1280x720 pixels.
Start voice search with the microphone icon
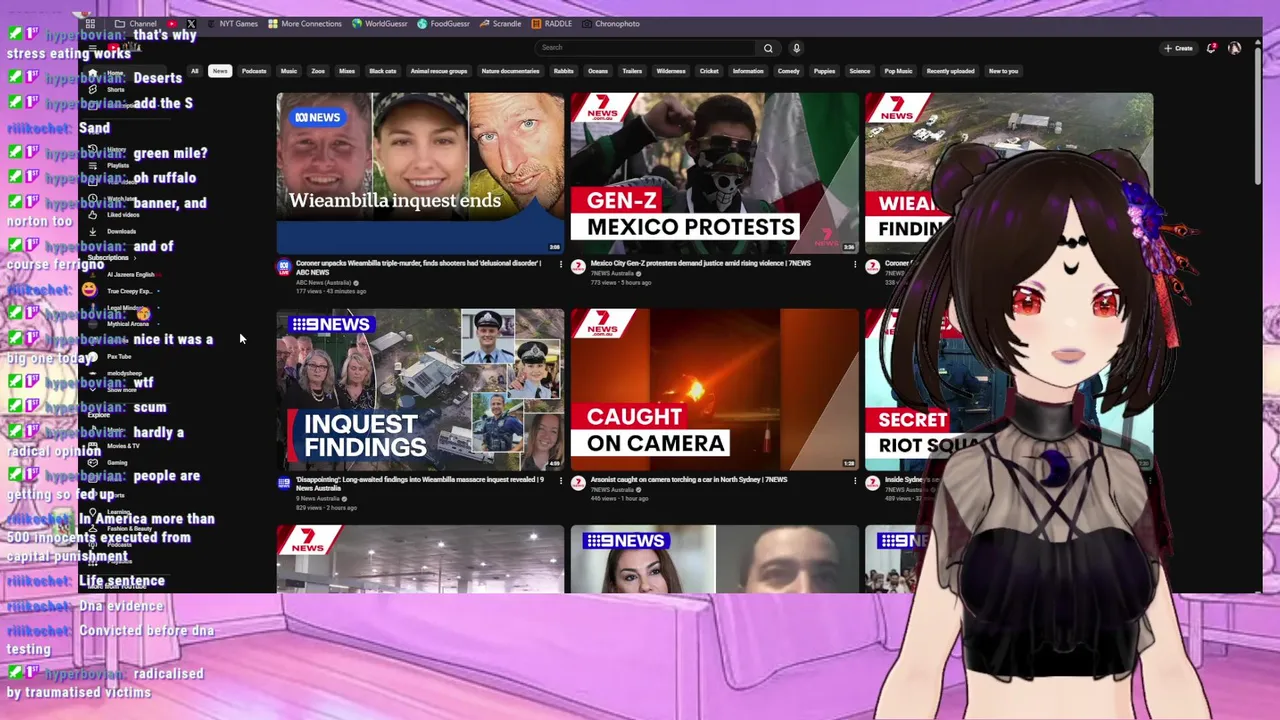pos(796,48)
